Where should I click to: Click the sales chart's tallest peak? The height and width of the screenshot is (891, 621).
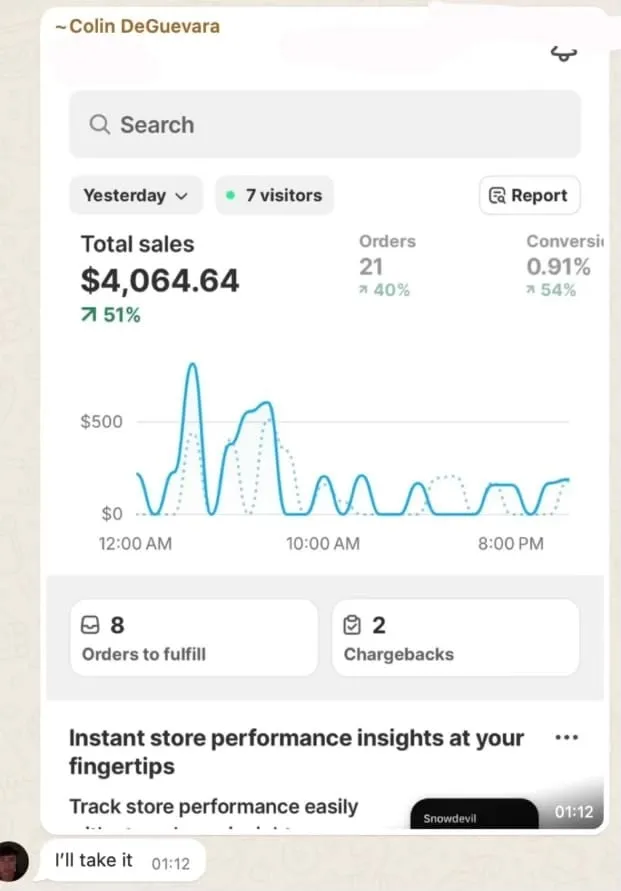191,366
